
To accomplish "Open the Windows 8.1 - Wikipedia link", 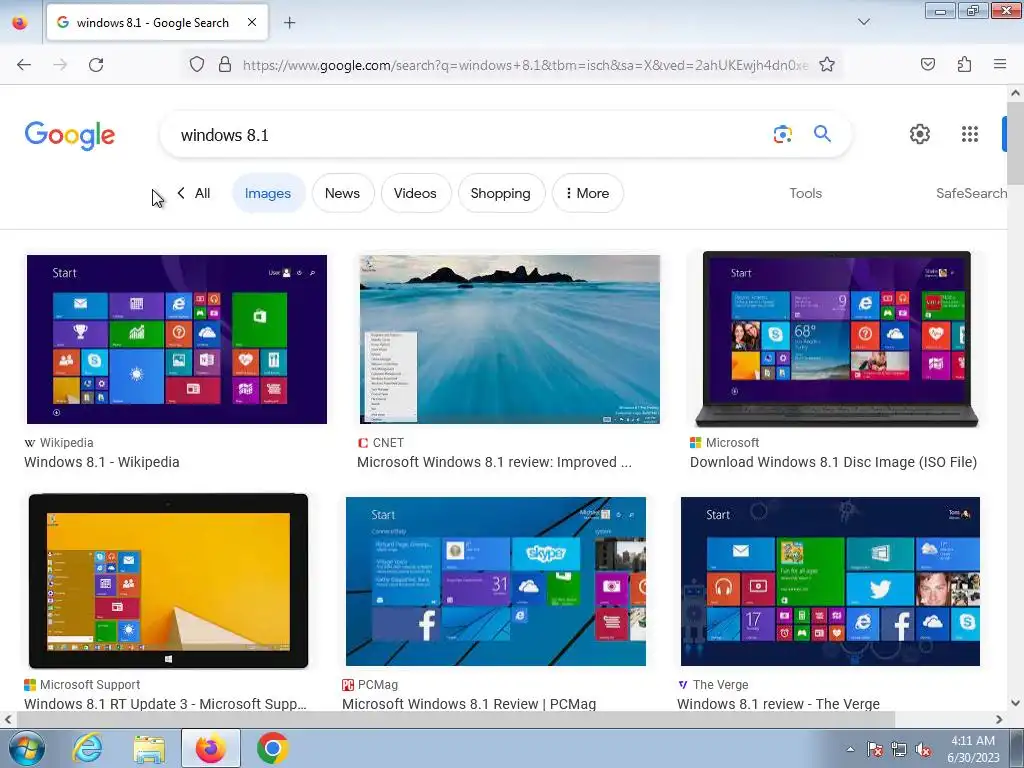I will tap(102, 462).
